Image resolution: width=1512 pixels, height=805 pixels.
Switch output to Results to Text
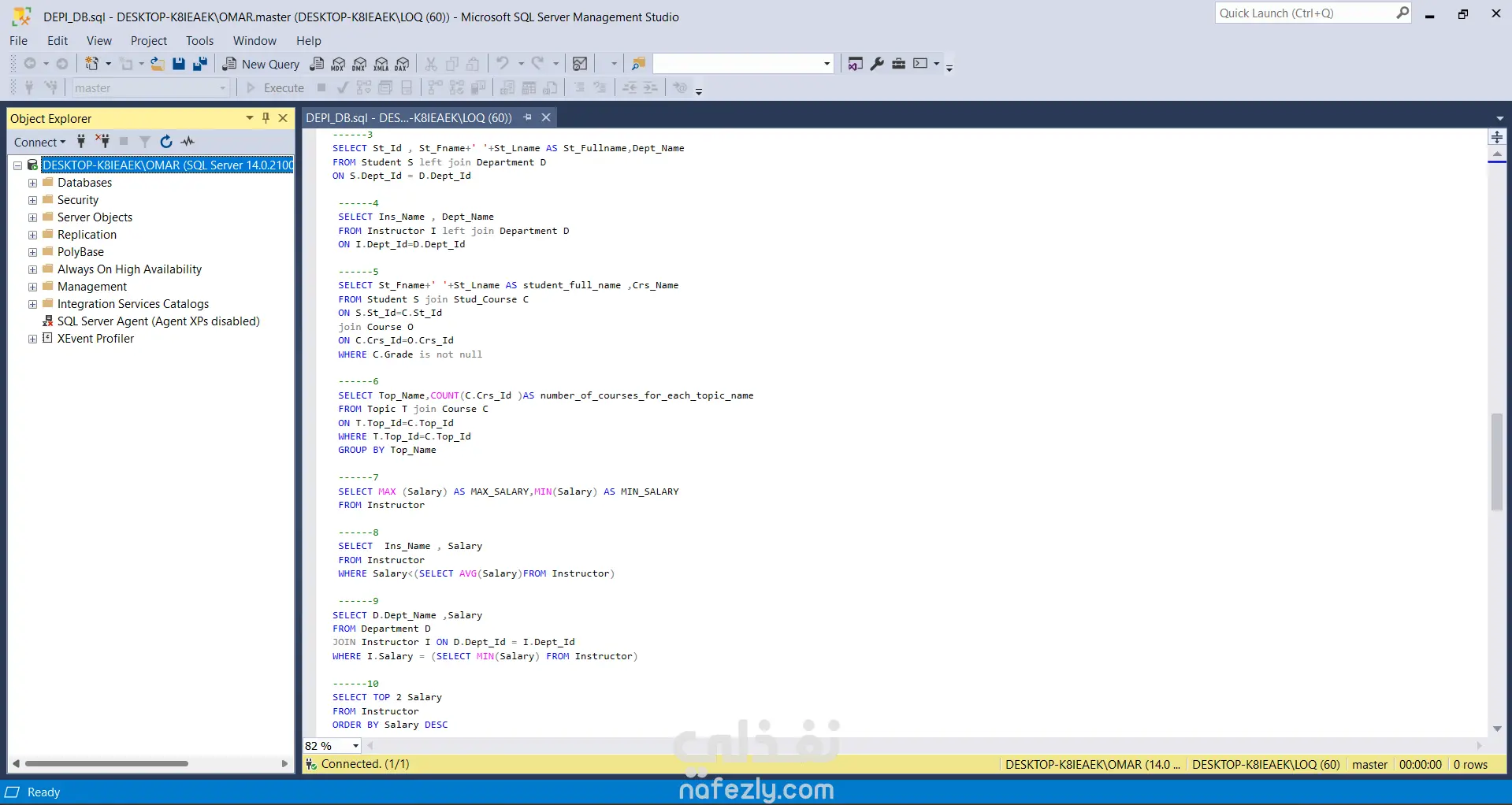click(x=508, y=87)
